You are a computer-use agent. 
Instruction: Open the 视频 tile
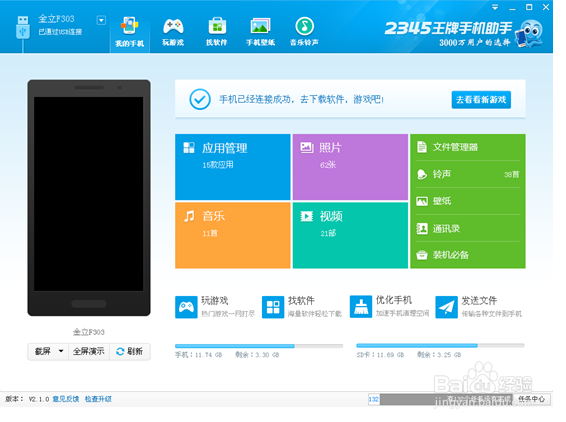(x=350, y=235)
